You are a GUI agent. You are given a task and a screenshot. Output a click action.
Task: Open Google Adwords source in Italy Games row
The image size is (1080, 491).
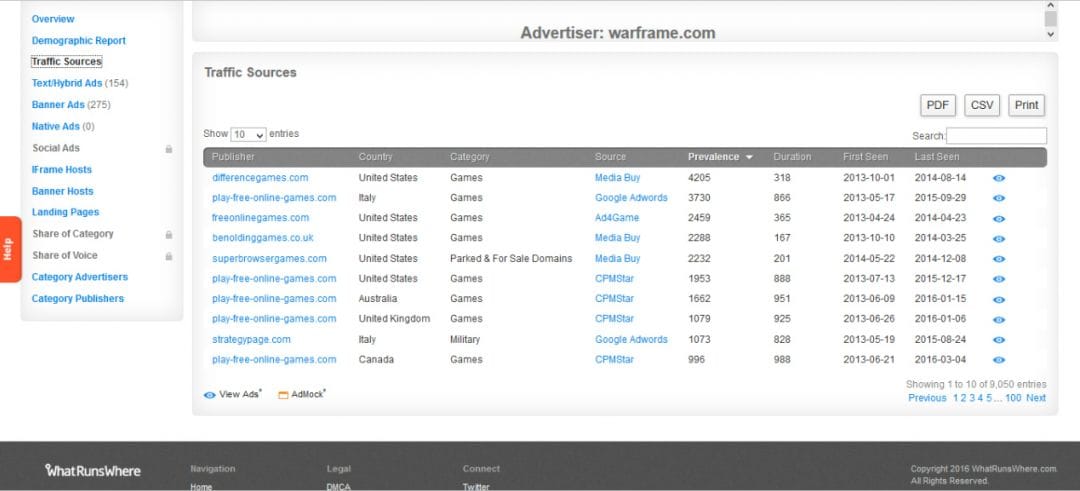click(631, 198)
